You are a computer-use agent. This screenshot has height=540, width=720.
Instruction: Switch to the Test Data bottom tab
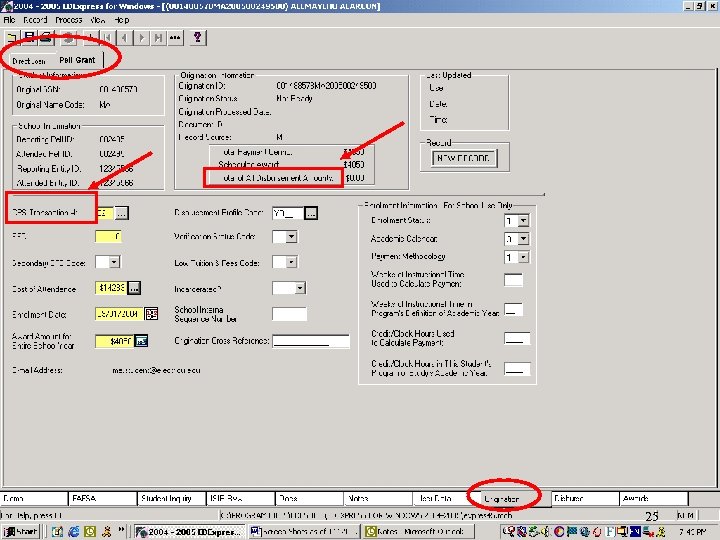[447, 498]
